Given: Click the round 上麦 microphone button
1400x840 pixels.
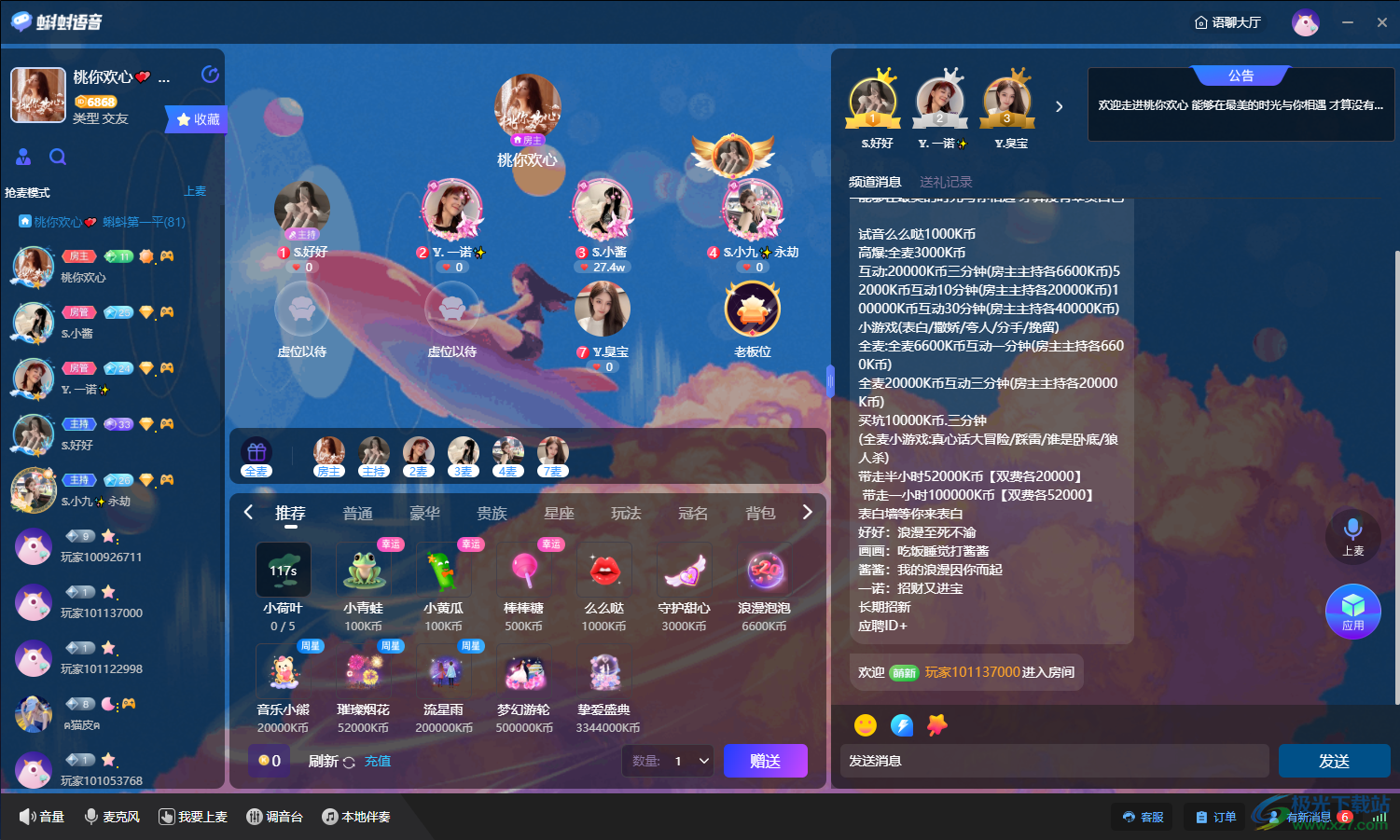Looking at the screenshot, I should (1353, 537).
